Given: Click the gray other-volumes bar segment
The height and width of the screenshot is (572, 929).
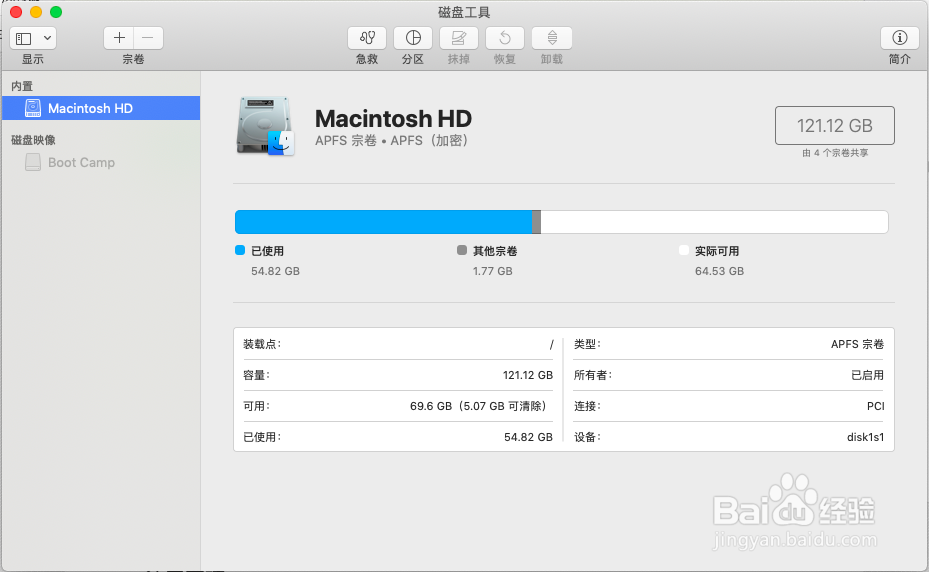Looking at the screenshot, I should [536, 222].
